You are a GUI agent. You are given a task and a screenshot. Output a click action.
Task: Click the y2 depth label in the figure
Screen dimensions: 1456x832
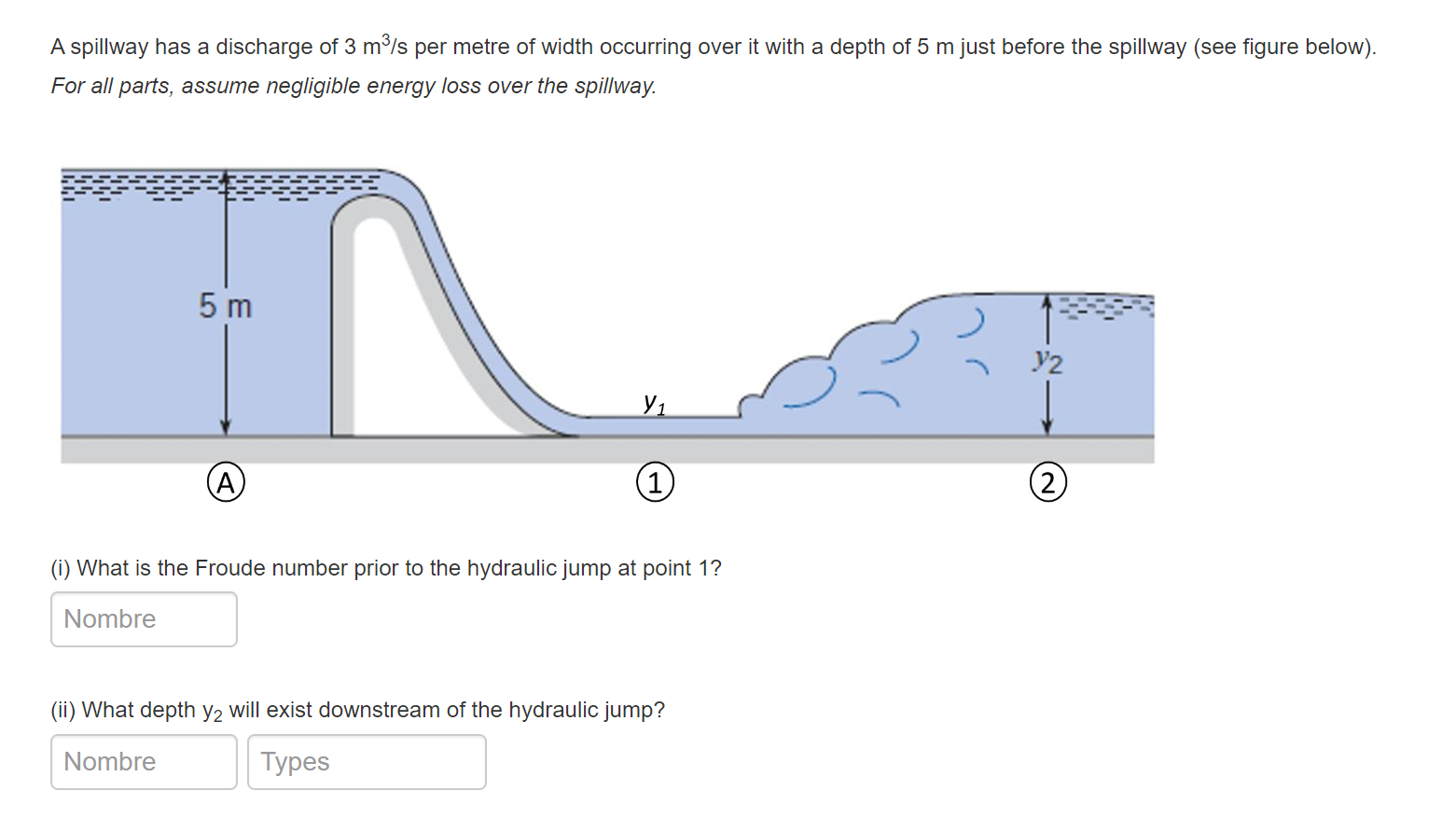click(1048, 359)
